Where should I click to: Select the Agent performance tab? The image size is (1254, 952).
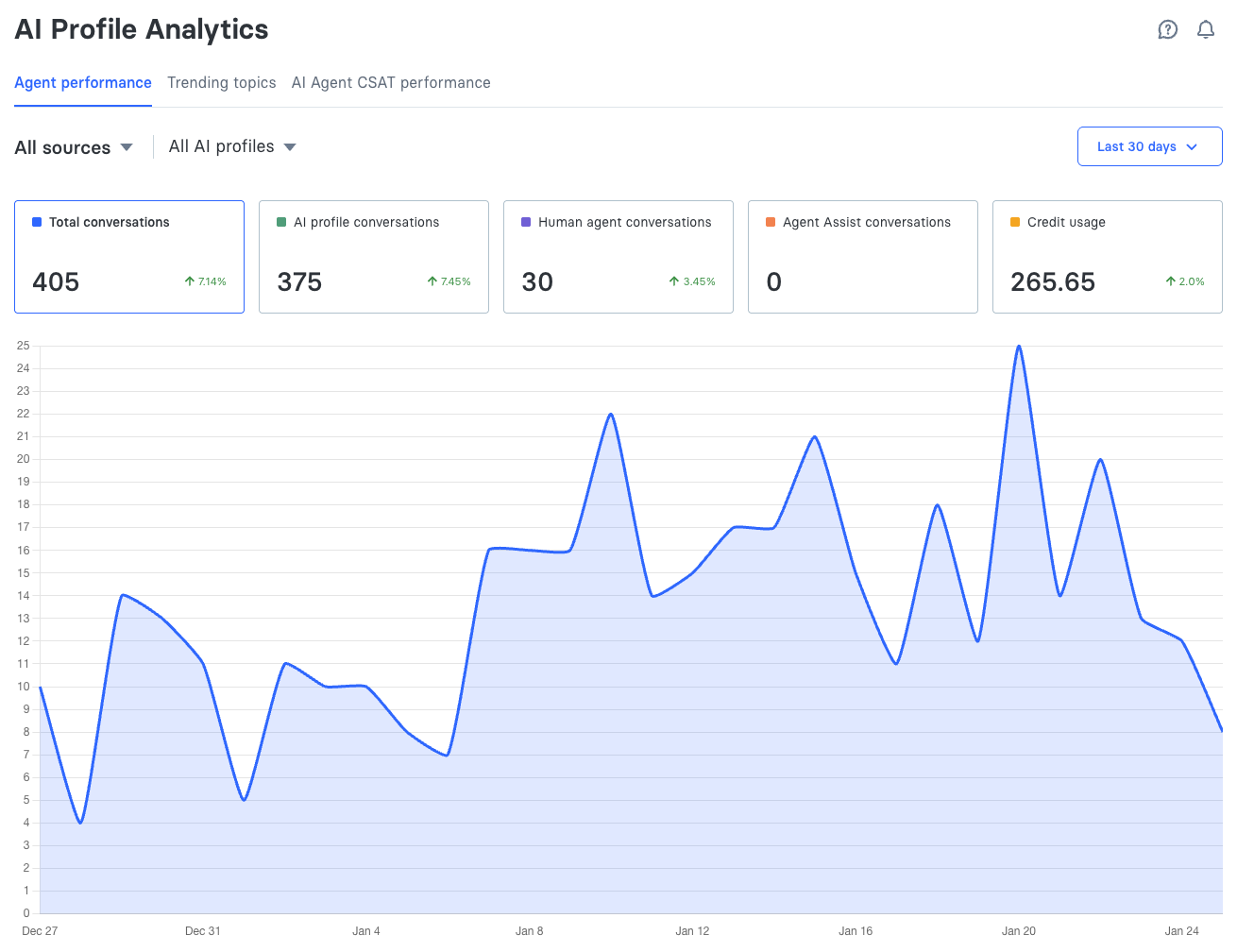(x=83, y=83)
